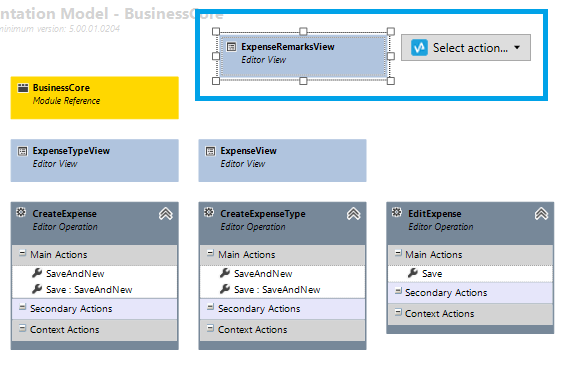Click the ExpenseTypeView editor view icon
Image resolution: width=571 pixels, height=365 pixels.
click(x=23, y=151)
